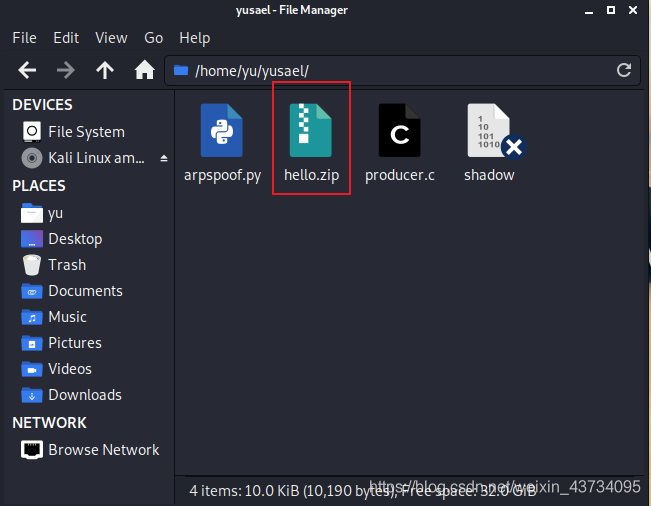Click the Browse Network icon
651x506 pixels.
click(32, 450)
